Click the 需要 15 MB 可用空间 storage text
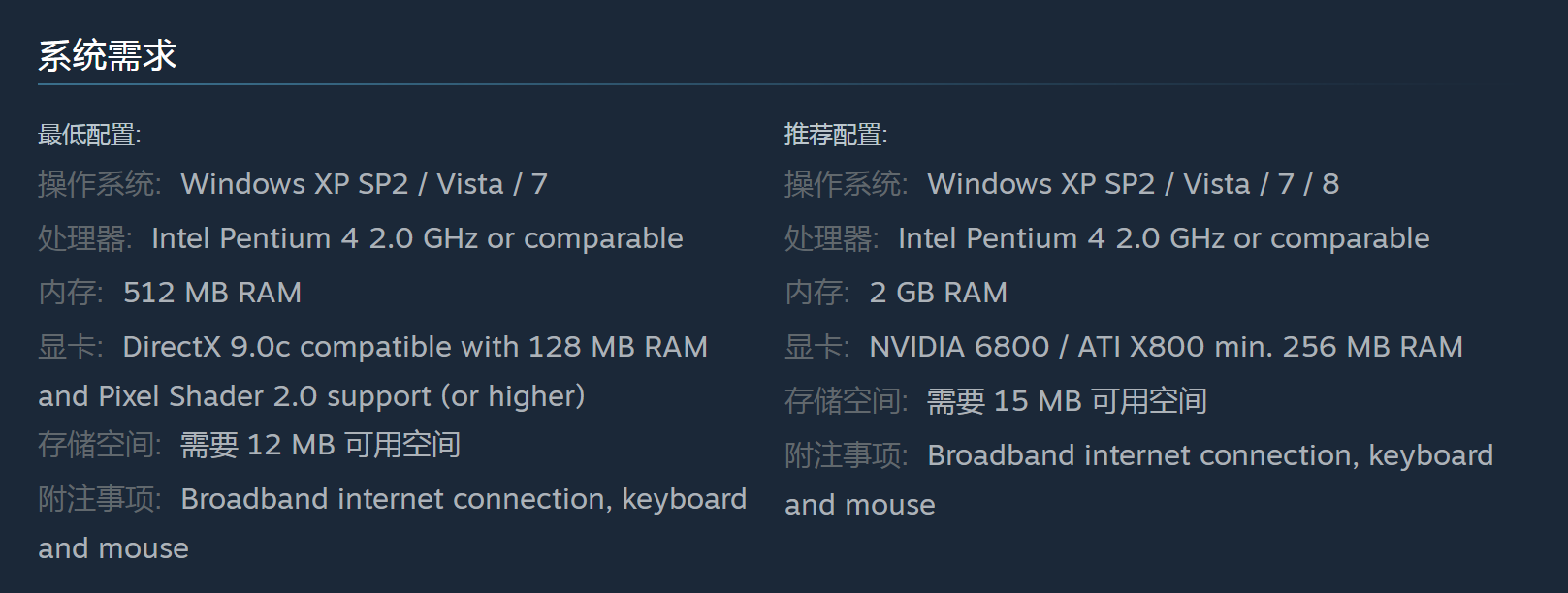Screen dimensions: 1568x593 click(x=1068, y=401)
